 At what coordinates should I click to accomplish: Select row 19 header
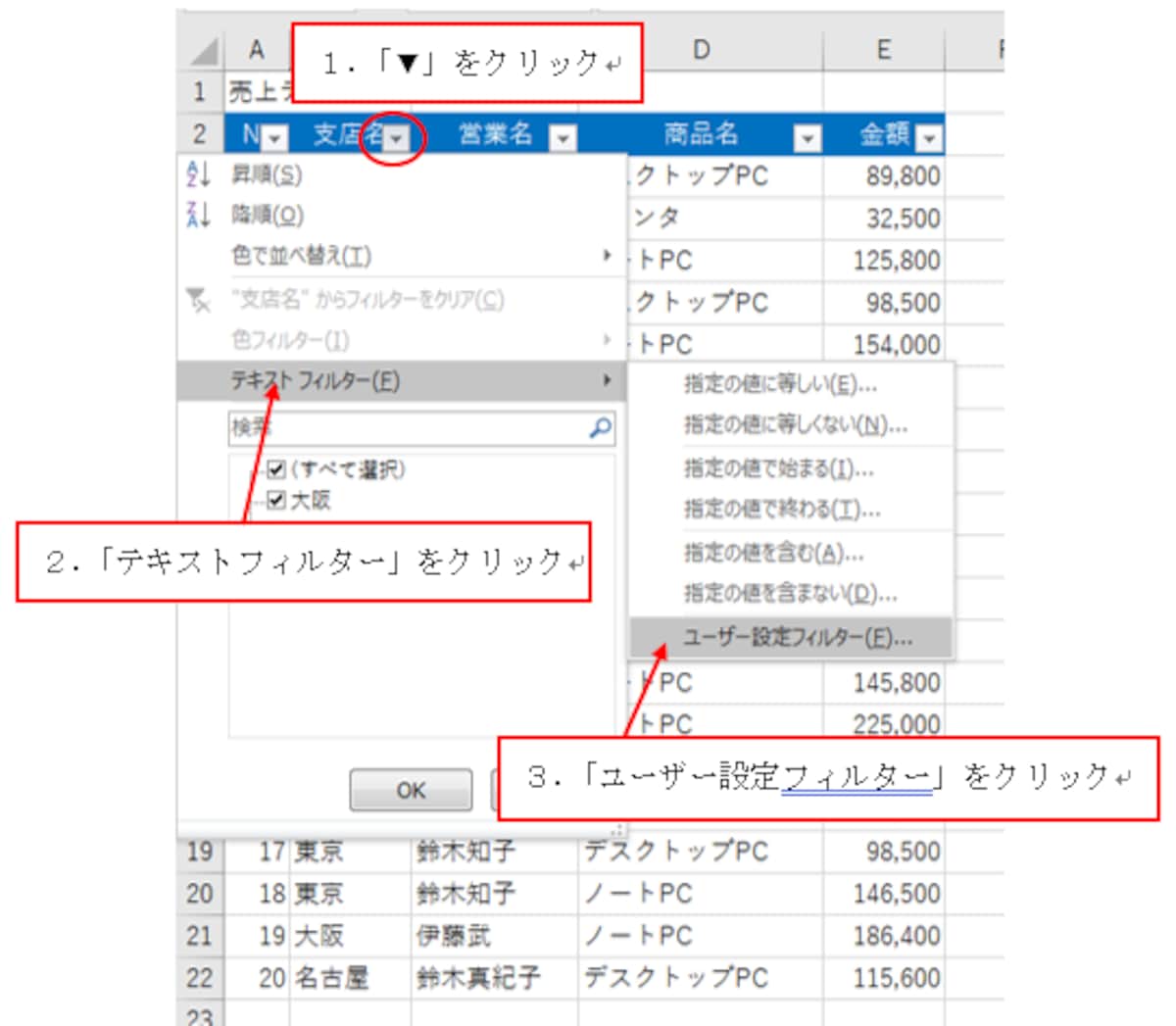tap(201, 851)
